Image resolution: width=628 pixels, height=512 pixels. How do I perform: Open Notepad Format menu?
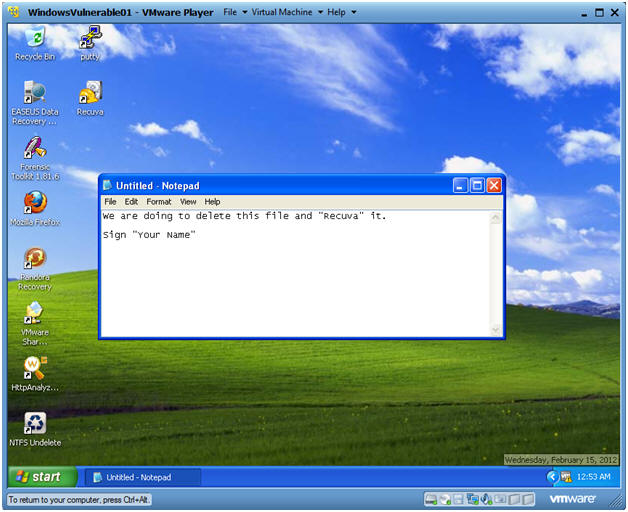(159, 202)
